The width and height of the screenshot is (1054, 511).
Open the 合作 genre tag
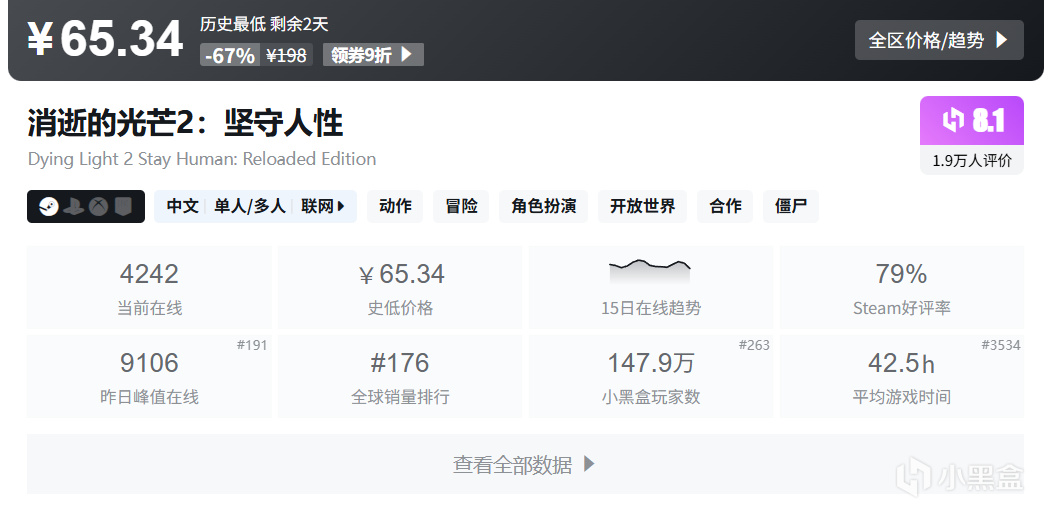coord(725,206)
